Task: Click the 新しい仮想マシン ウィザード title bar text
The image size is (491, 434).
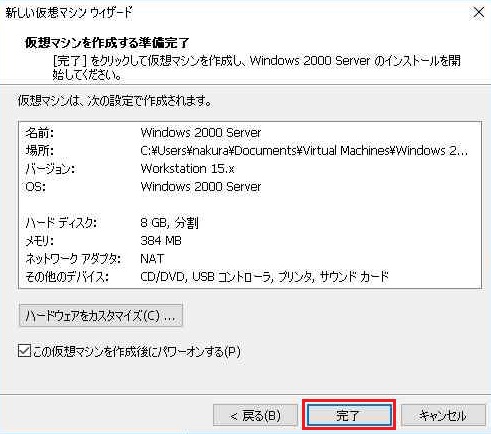Action: point(69,13)
